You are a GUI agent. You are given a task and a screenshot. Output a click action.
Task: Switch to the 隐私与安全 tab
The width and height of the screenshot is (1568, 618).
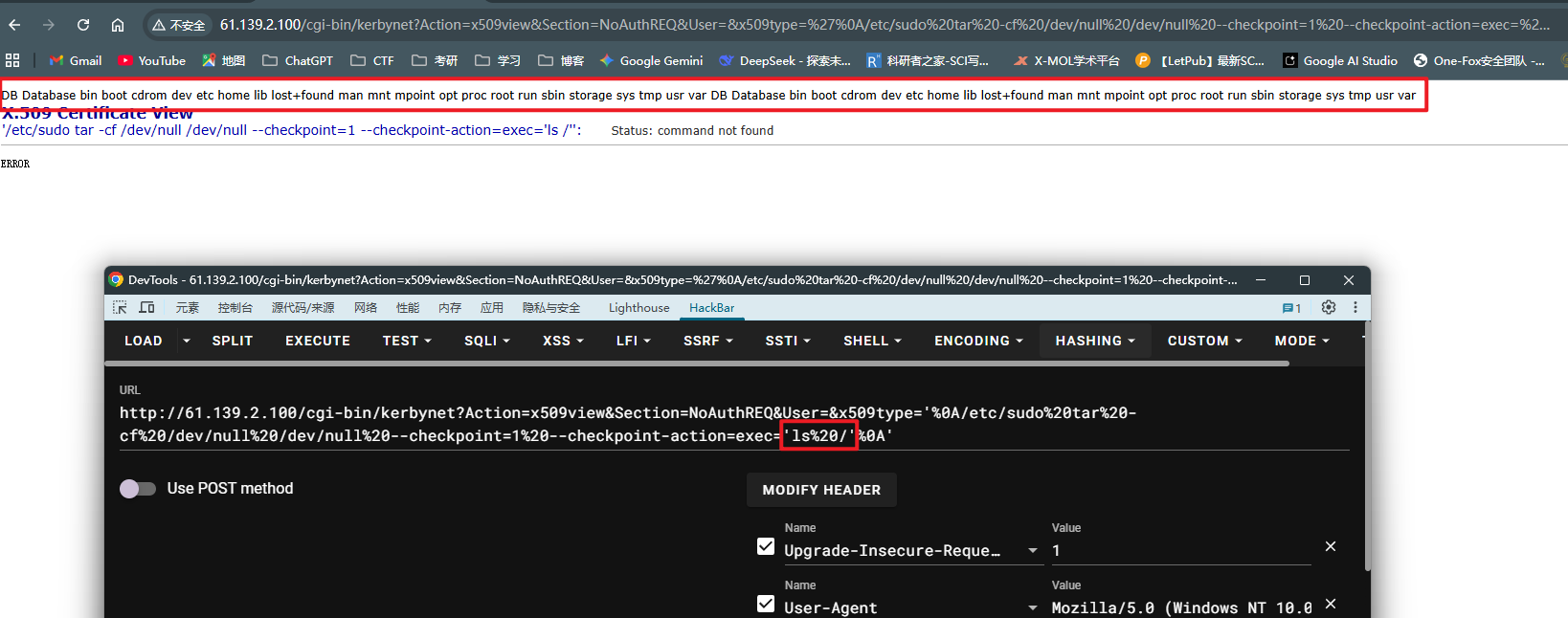(x=551, y=308)
